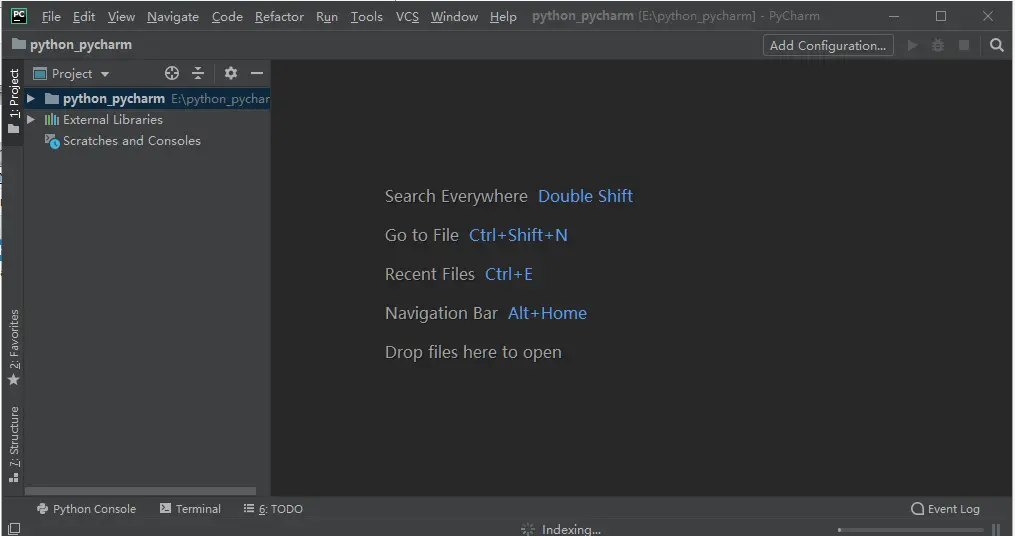Image resolution: width=1015 pixels, height=536 pixels.
Task: Open the Refactor menu
Action: (x=279, y=17)
